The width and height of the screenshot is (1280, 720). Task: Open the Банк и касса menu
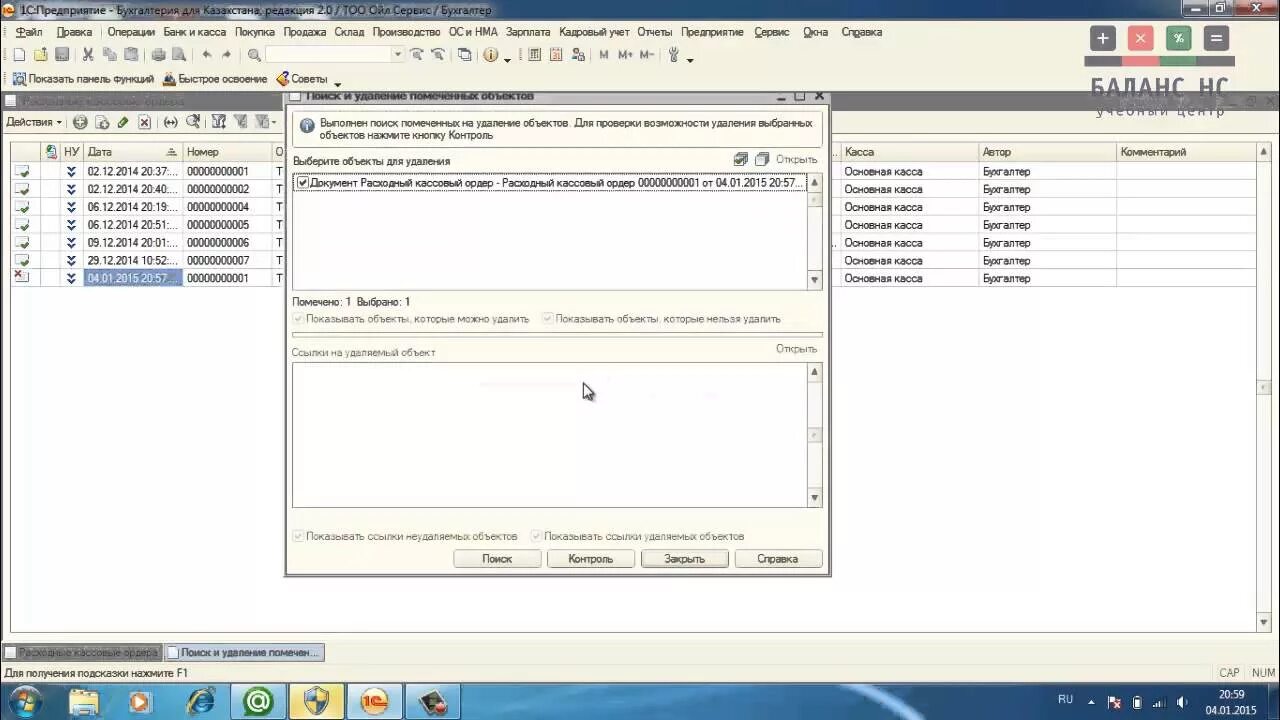(195, 32)
